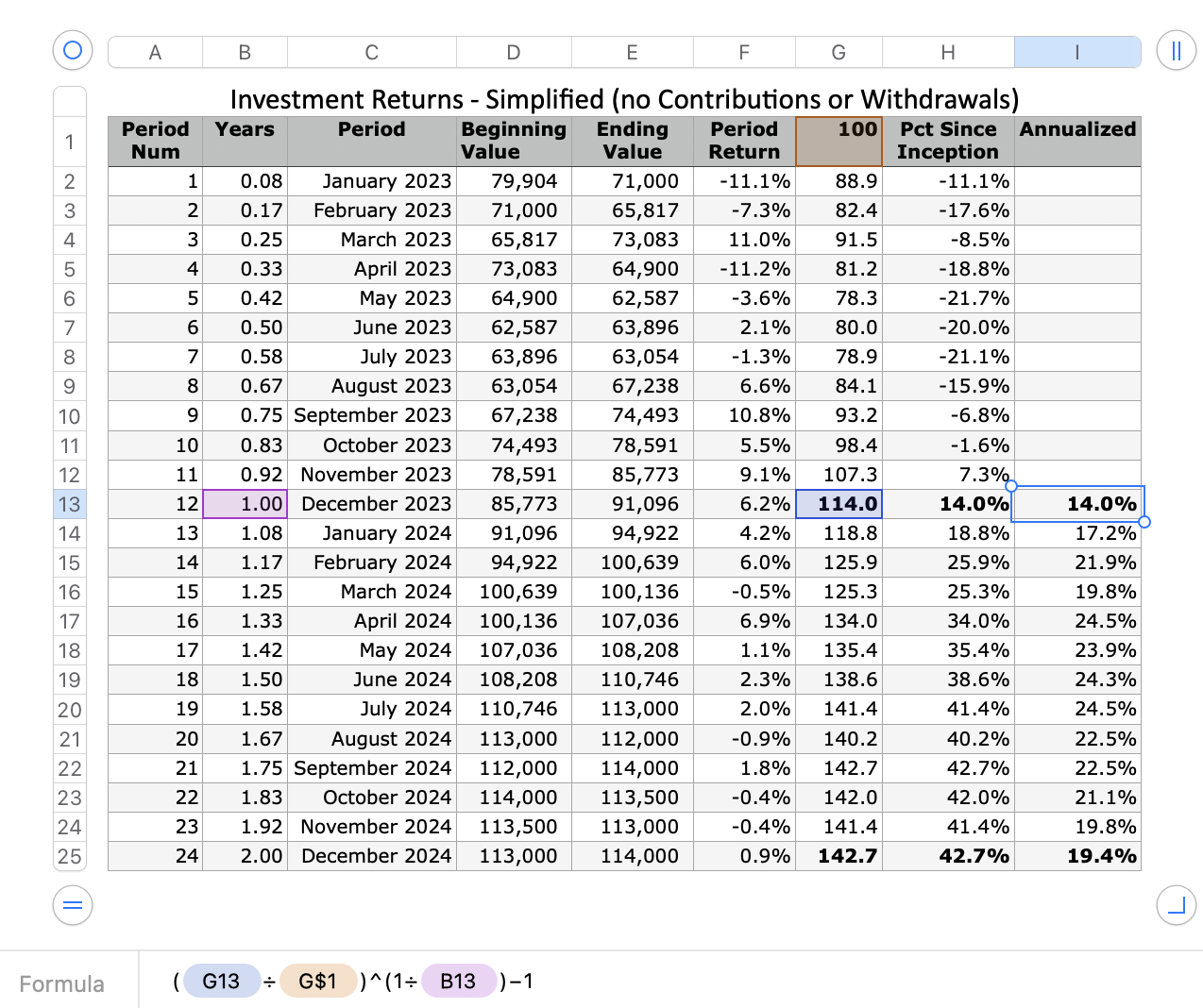Viewport: 1203px width, 1008px height.
Task: Click the 'Beginning Value' header cell
Action: 514,142
